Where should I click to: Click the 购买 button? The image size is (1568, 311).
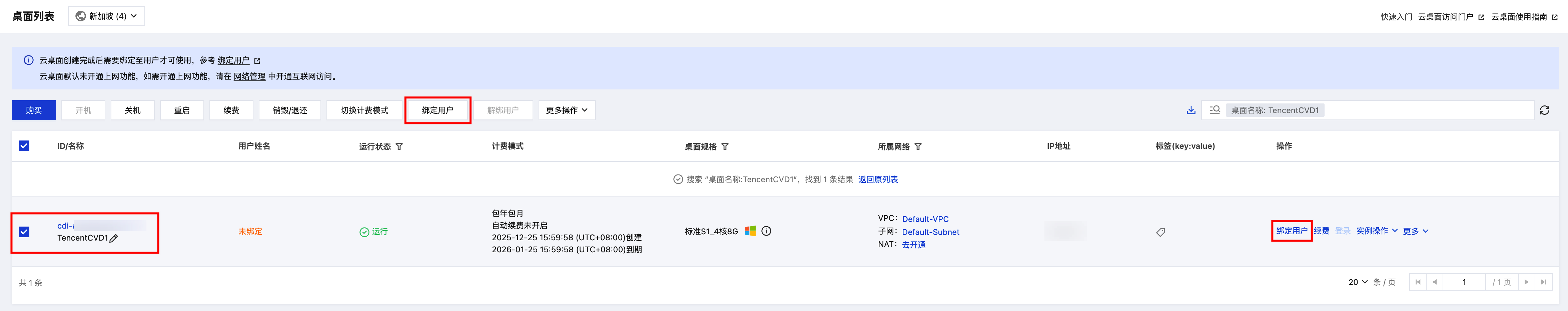(34, 110)
